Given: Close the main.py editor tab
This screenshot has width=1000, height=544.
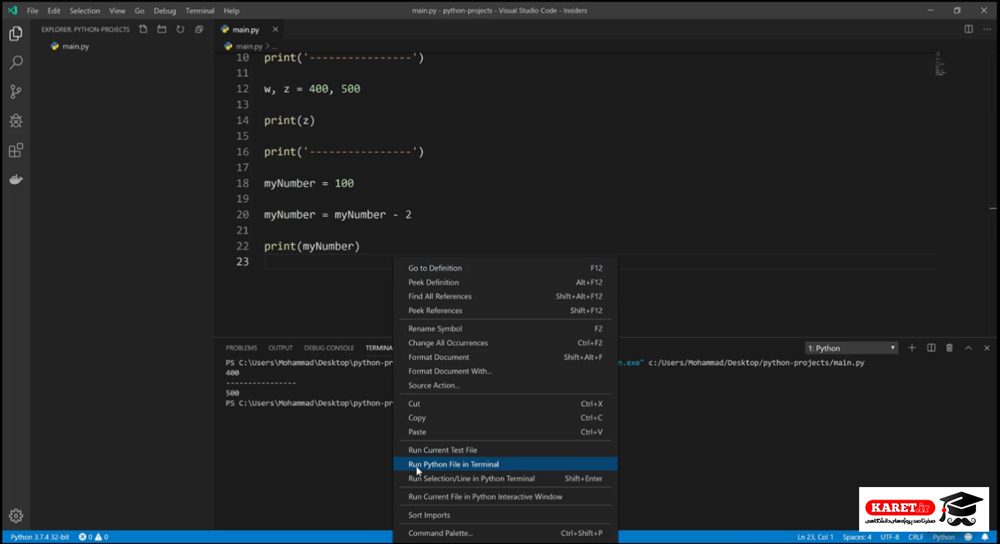Looking at the screenshot, I should (276, 29).
